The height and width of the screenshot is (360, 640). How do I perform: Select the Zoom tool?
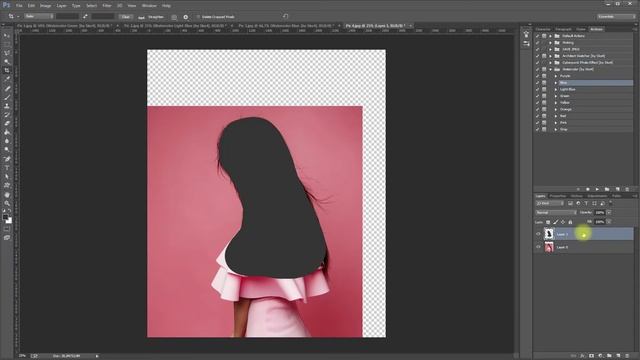pos(7,203)
